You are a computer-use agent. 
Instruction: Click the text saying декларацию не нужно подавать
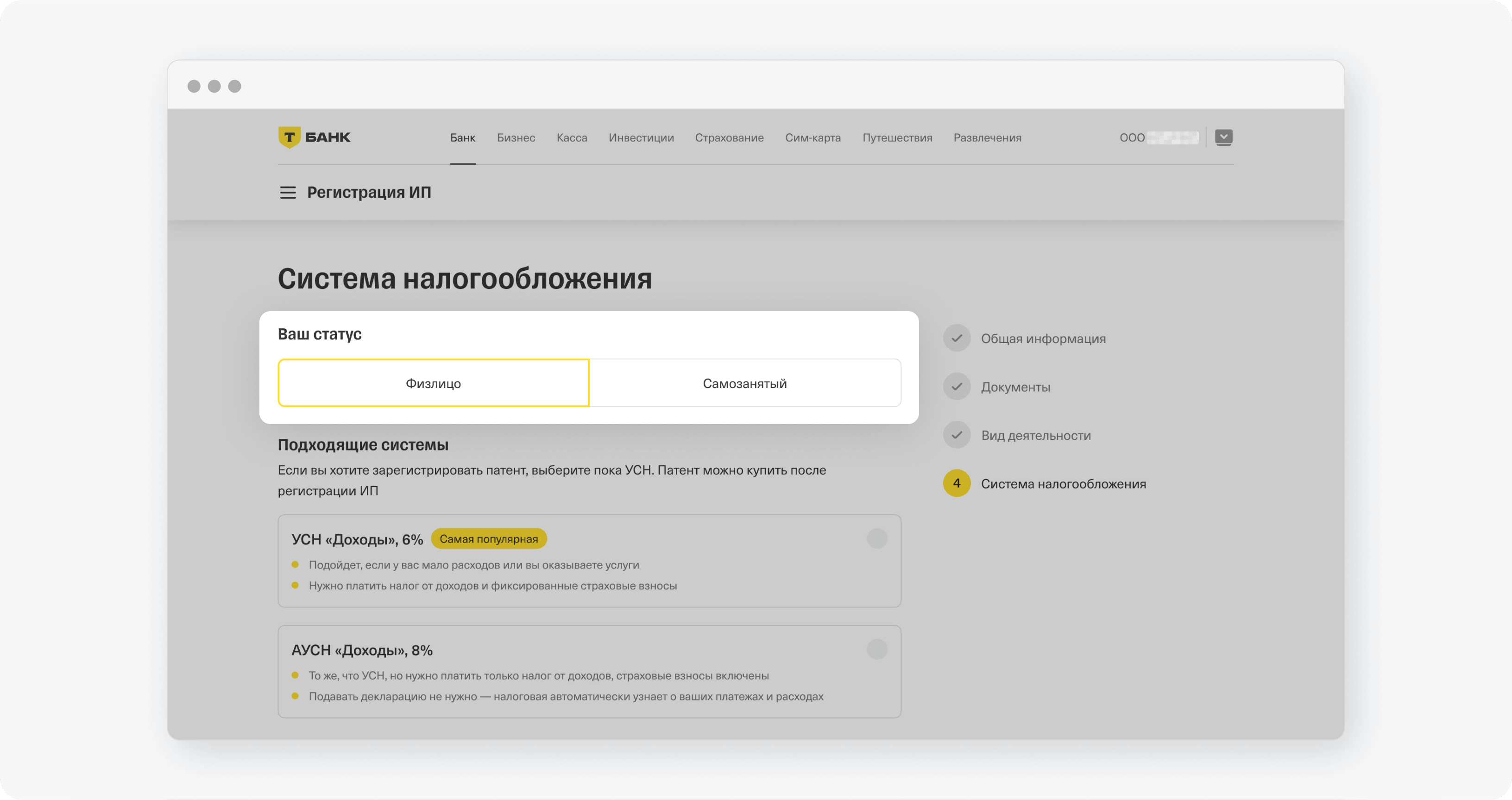(x=566, y=697)
